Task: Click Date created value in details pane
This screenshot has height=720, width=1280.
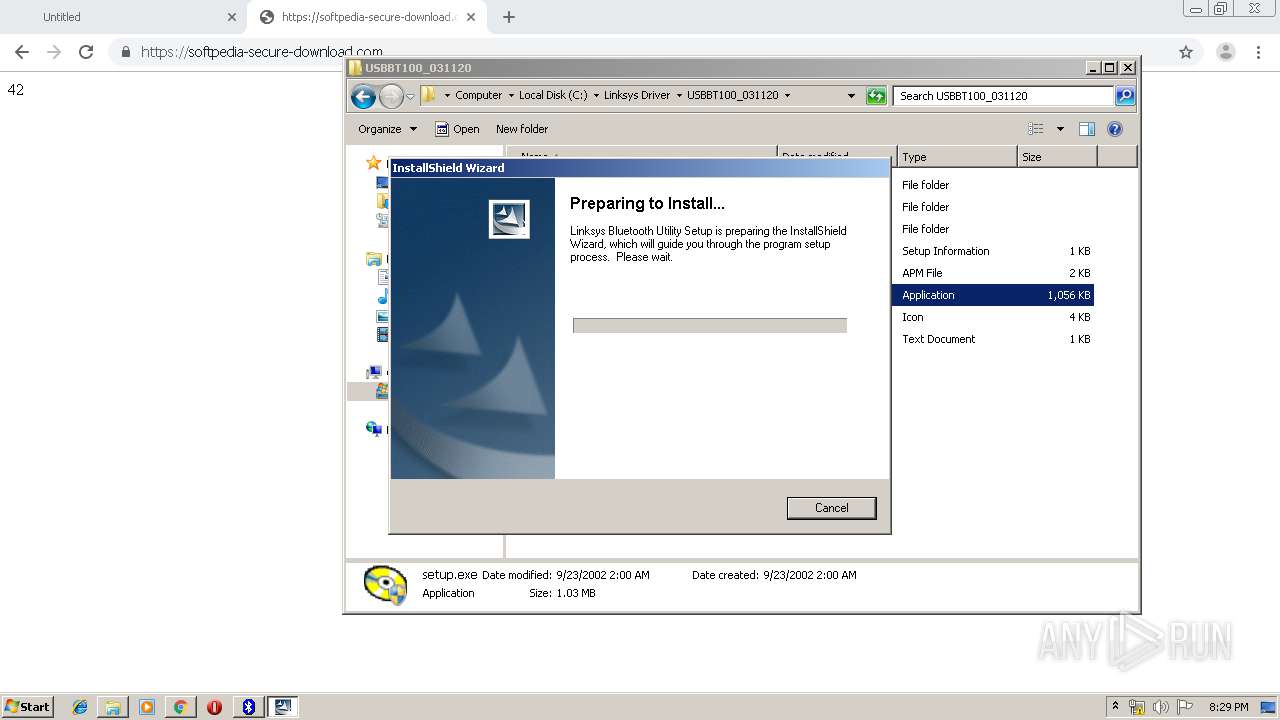Action: click(810, 575)
